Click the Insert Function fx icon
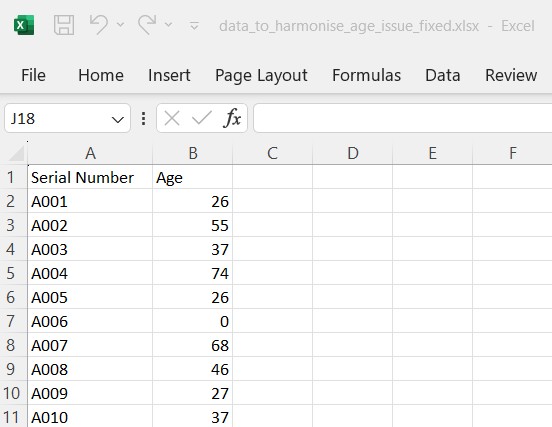Image resolution: width=552 pixels, height=427 pixels. 232,118
